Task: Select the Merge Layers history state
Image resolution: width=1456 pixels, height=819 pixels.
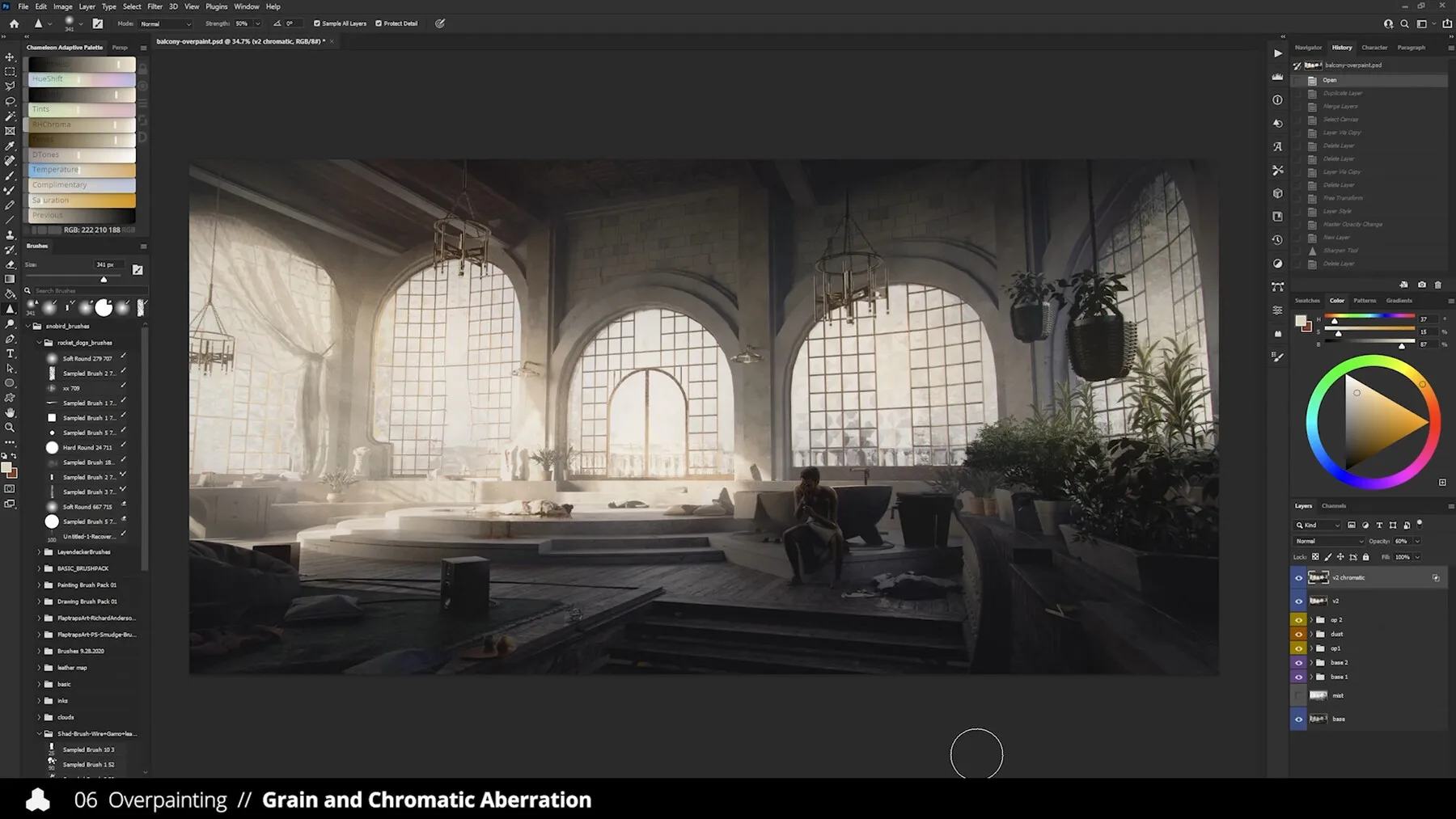Action: click(1340, 107)
